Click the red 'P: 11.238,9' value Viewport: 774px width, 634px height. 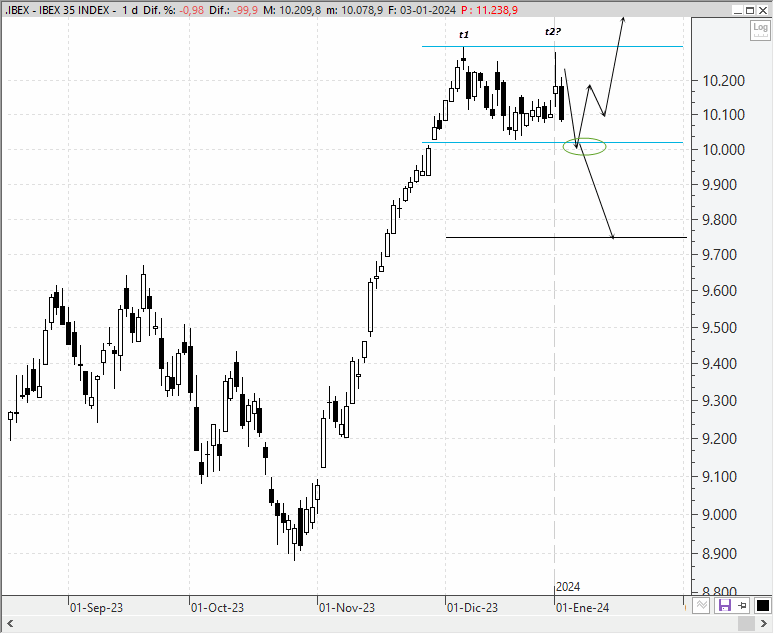489,10
